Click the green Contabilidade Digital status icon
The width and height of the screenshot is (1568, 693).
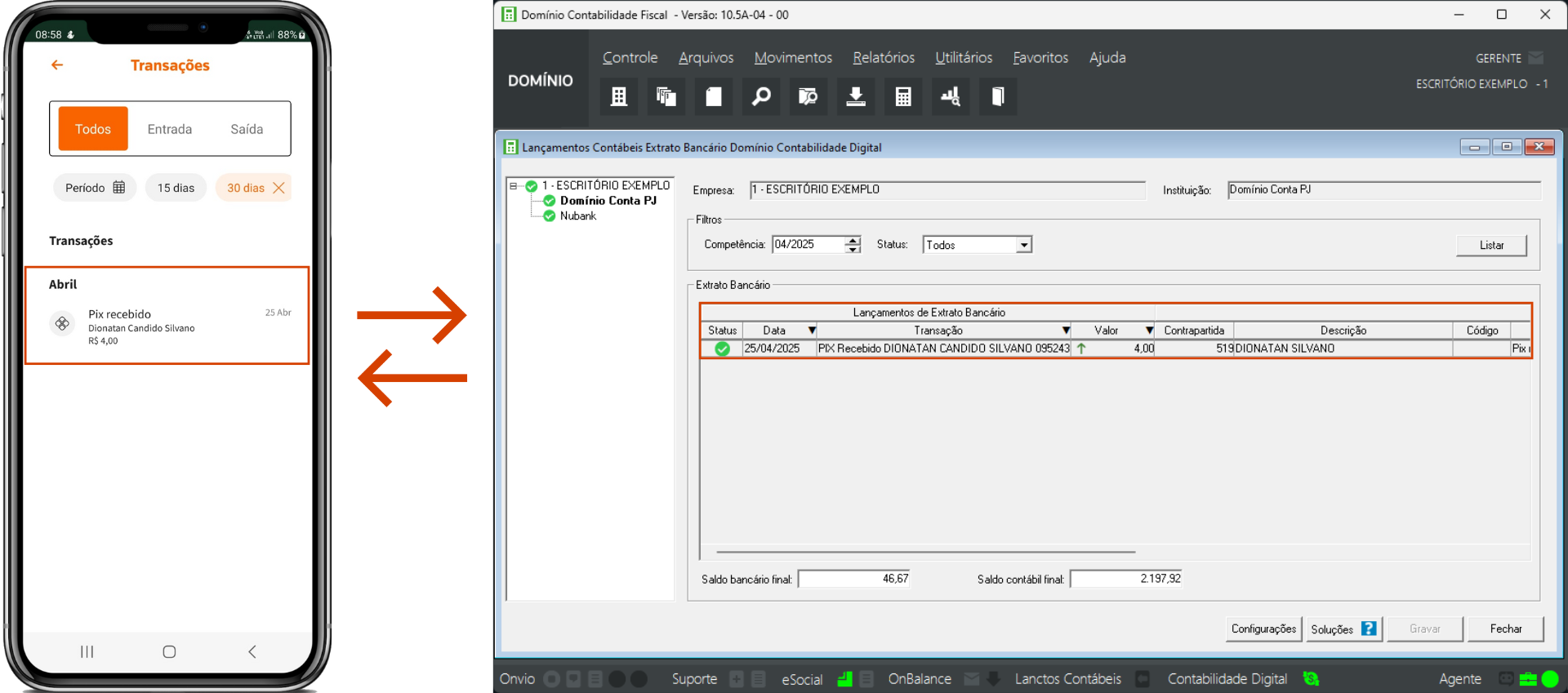(1311, 679)
